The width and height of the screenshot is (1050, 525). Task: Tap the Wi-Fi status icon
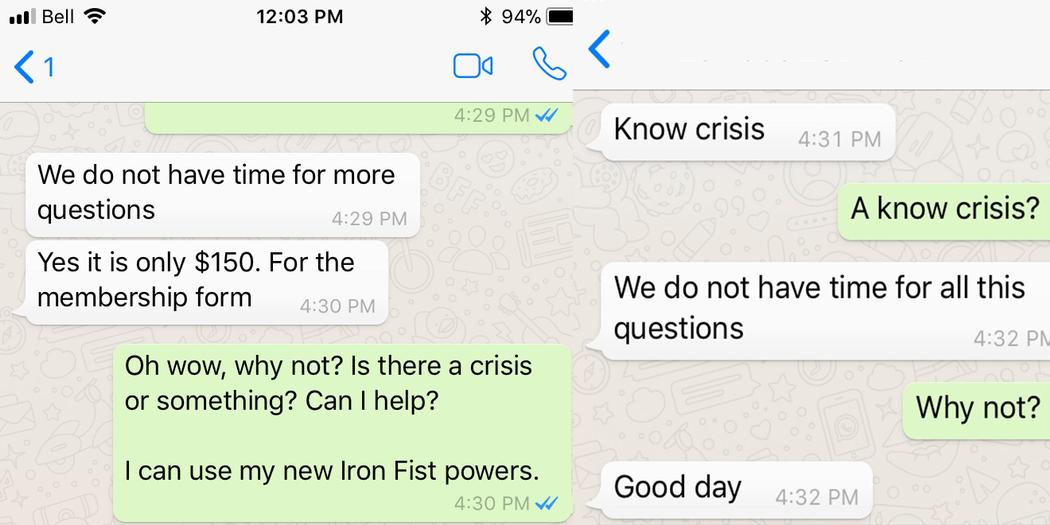(x=96, y=16)
